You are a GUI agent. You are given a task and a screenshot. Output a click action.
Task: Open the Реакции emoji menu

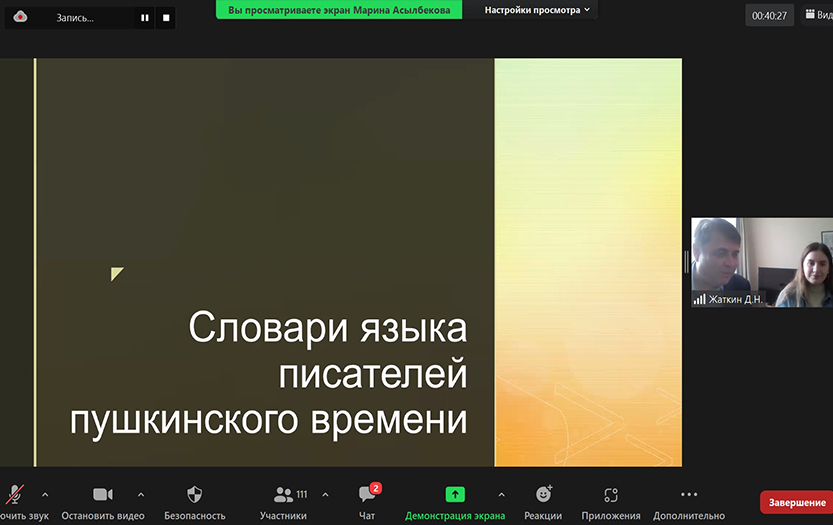(x=543, y=495)
